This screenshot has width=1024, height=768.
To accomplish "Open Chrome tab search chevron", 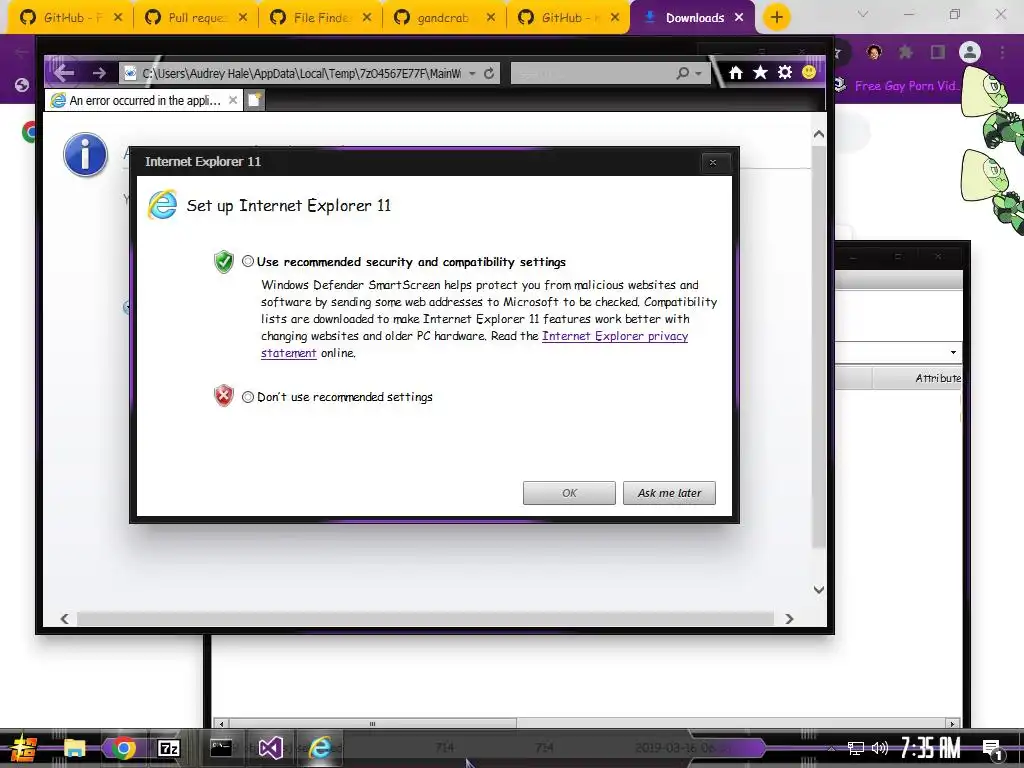I will (x=863, y=14).
